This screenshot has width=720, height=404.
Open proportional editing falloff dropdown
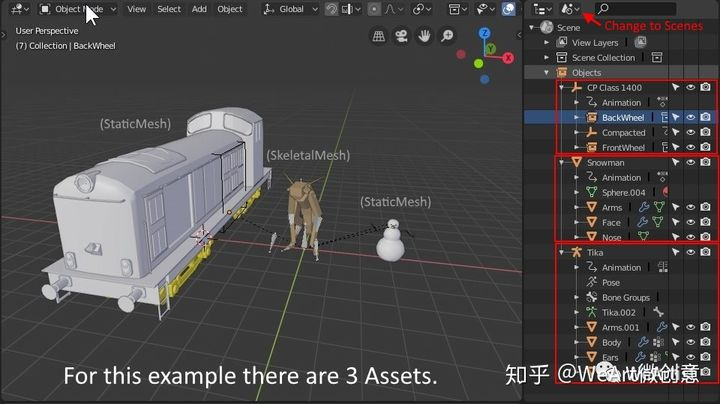point(394,9)
